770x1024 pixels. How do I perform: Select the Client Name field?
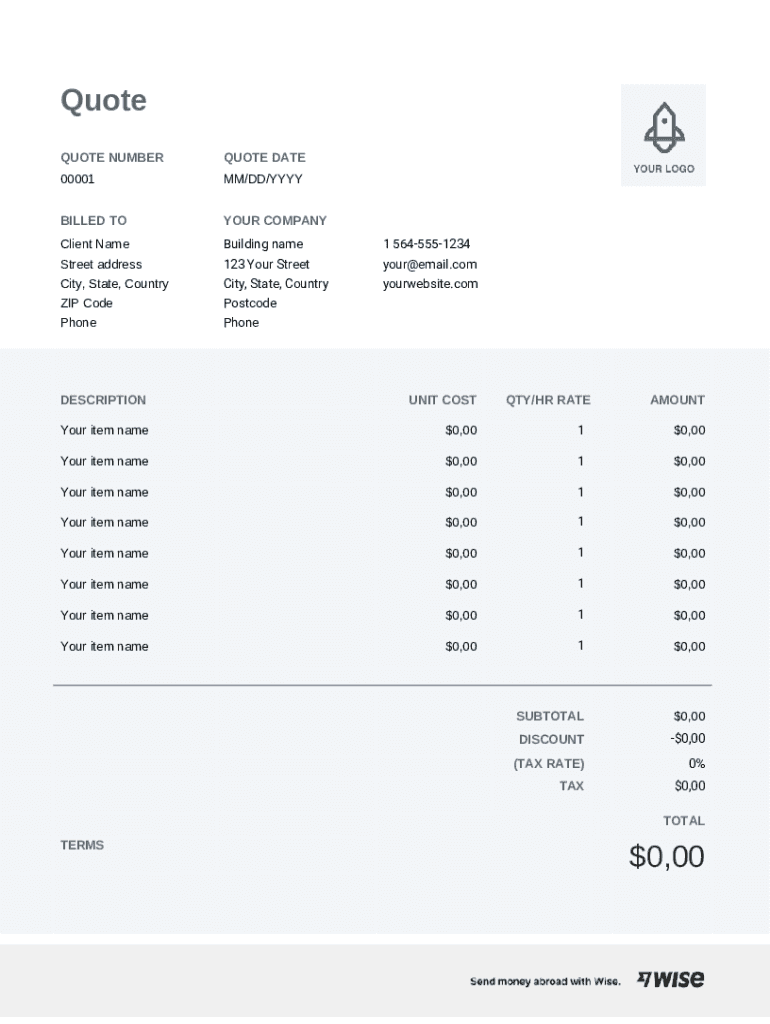tap(95, 244)
